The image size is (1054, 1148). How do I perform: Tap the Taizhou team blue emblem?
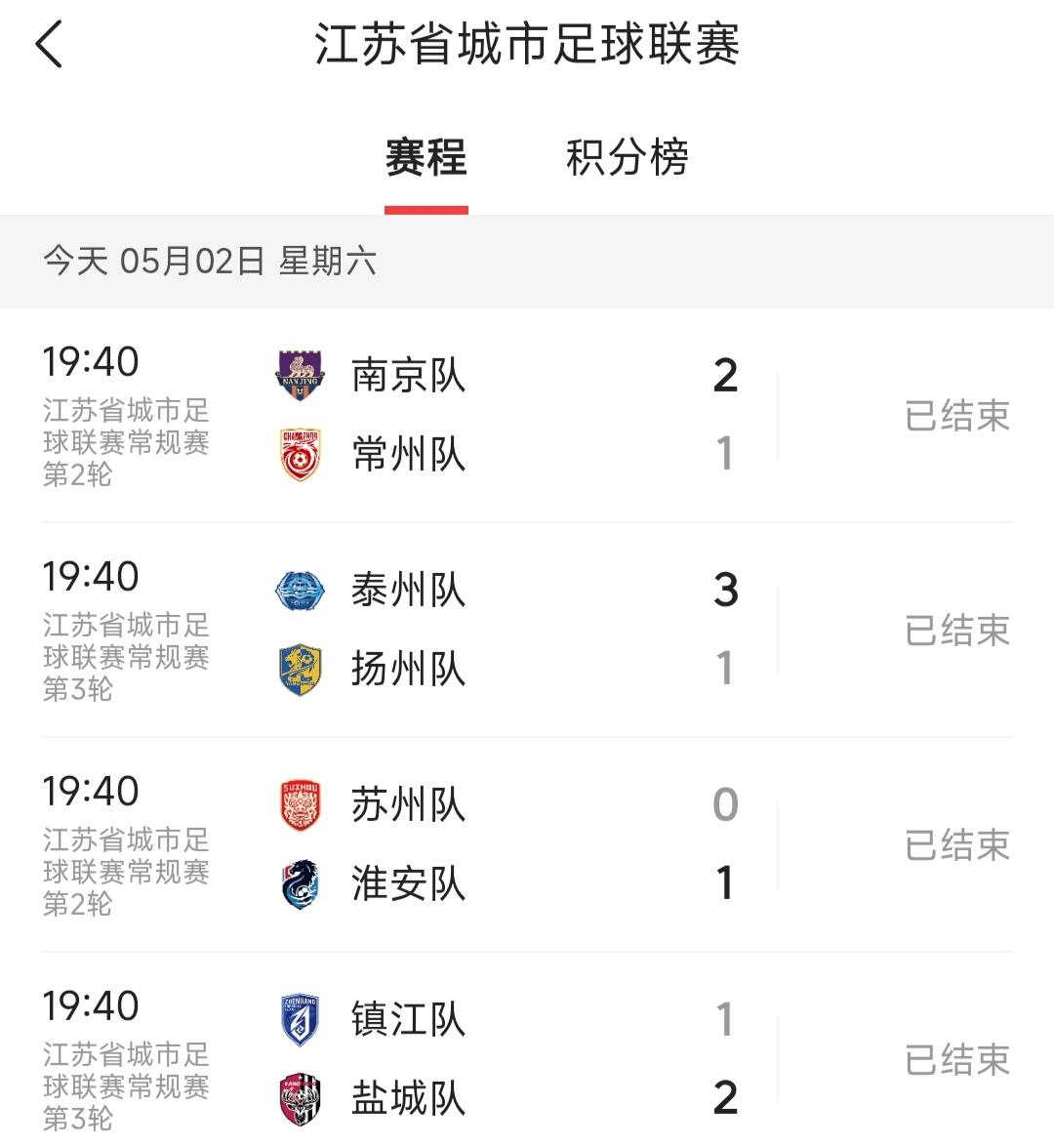[x=301, y=590]
